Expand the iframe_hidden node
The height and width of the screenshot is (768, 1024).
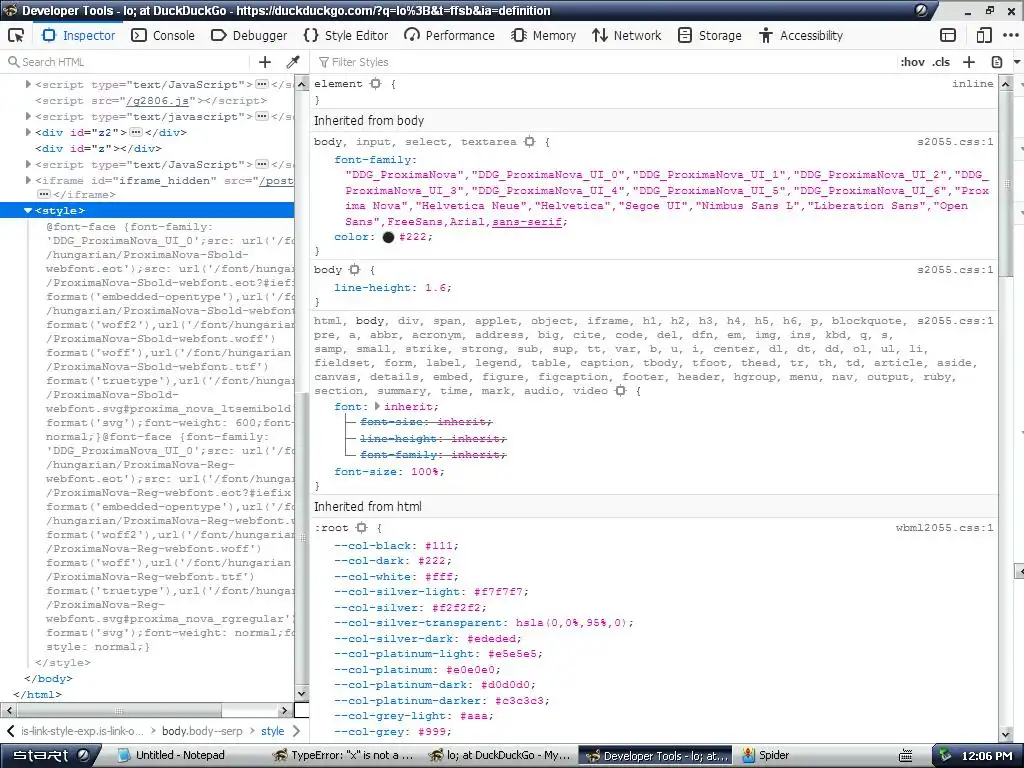[28, 180]
